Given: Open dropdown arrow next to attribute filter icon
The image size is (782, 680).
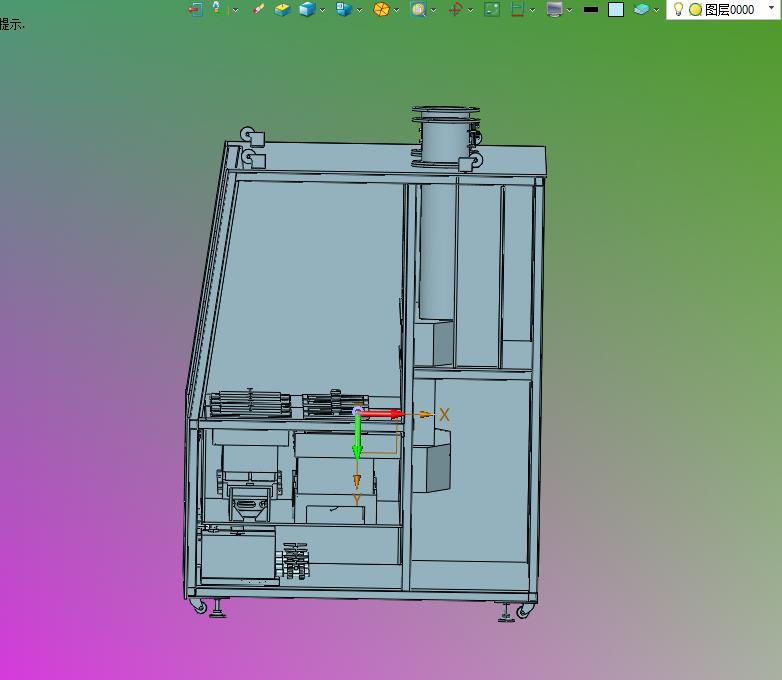Looking at the screenshot, I should coord(235,10).
